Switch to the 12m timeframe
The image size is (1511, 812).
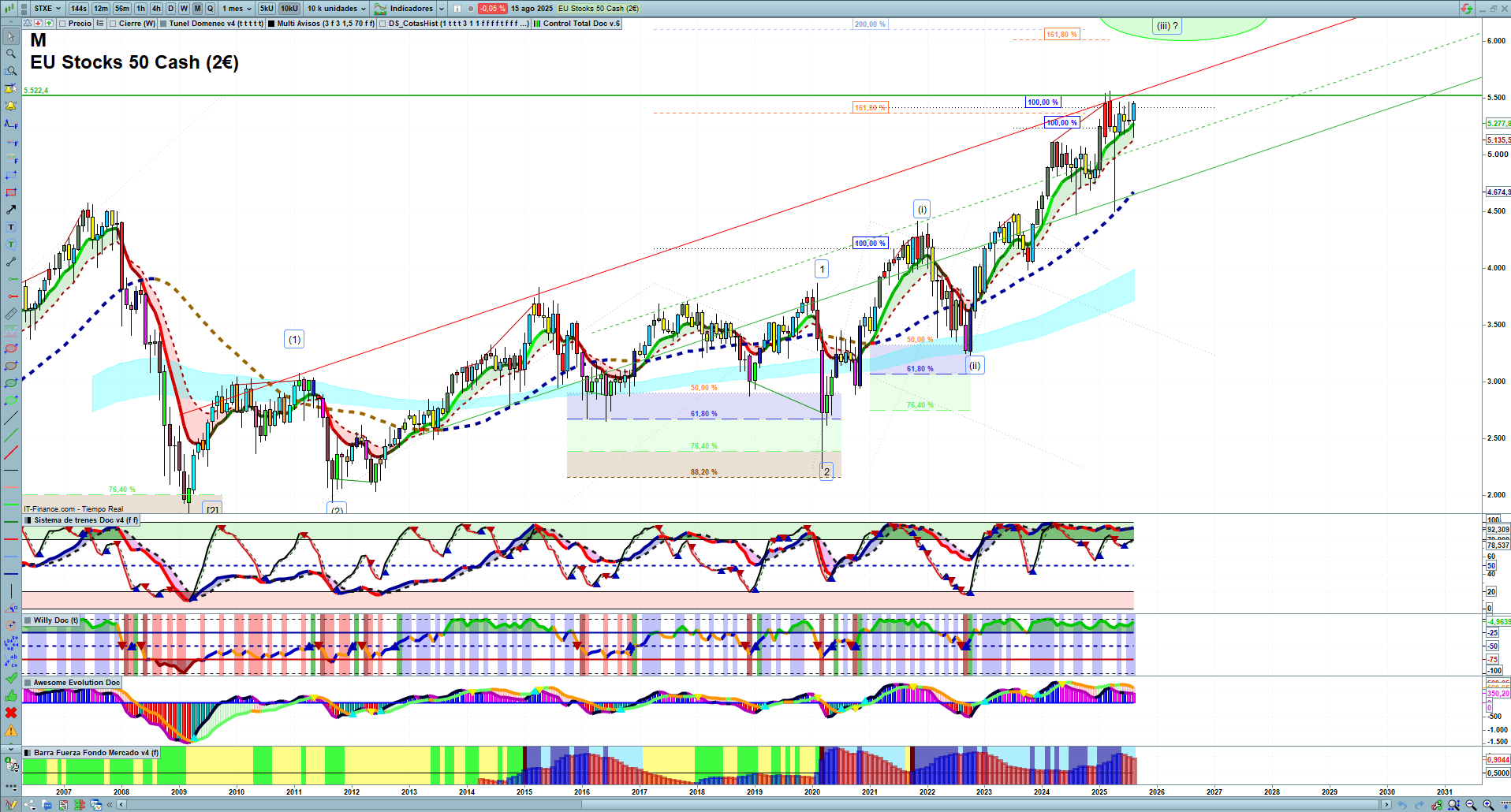(101, 9)
